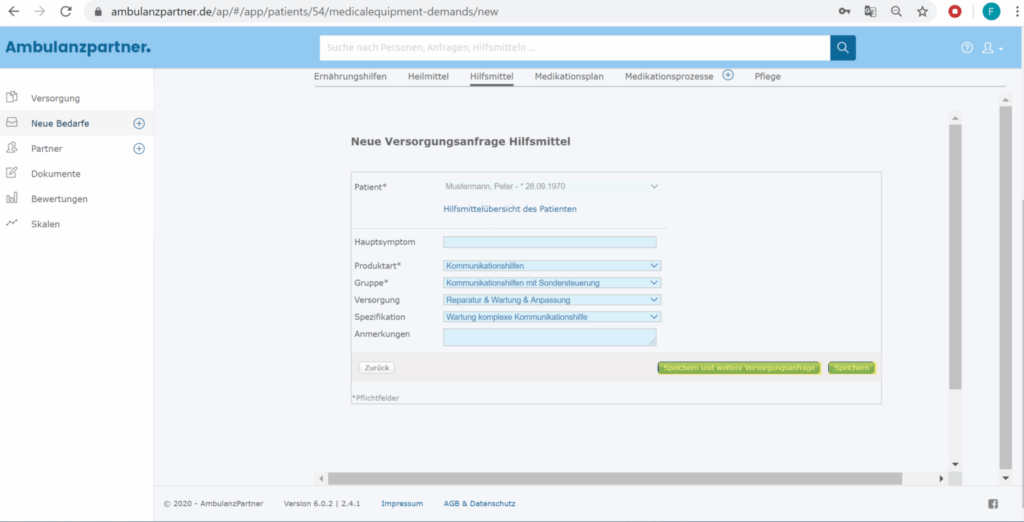Viewport: 1024px width, 522px height.
Task: Switch to Medikationsplan tab
Action: (569, 76)
